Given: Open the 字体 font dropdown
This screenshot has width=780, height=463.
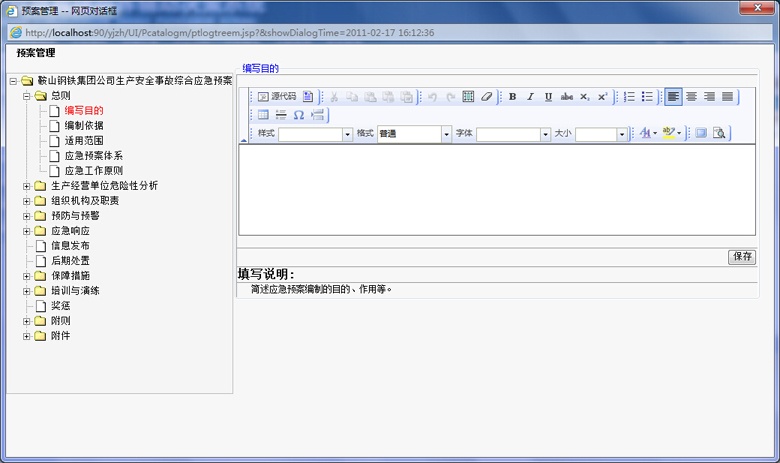Looking at the screenshot, I should point(545,134).
